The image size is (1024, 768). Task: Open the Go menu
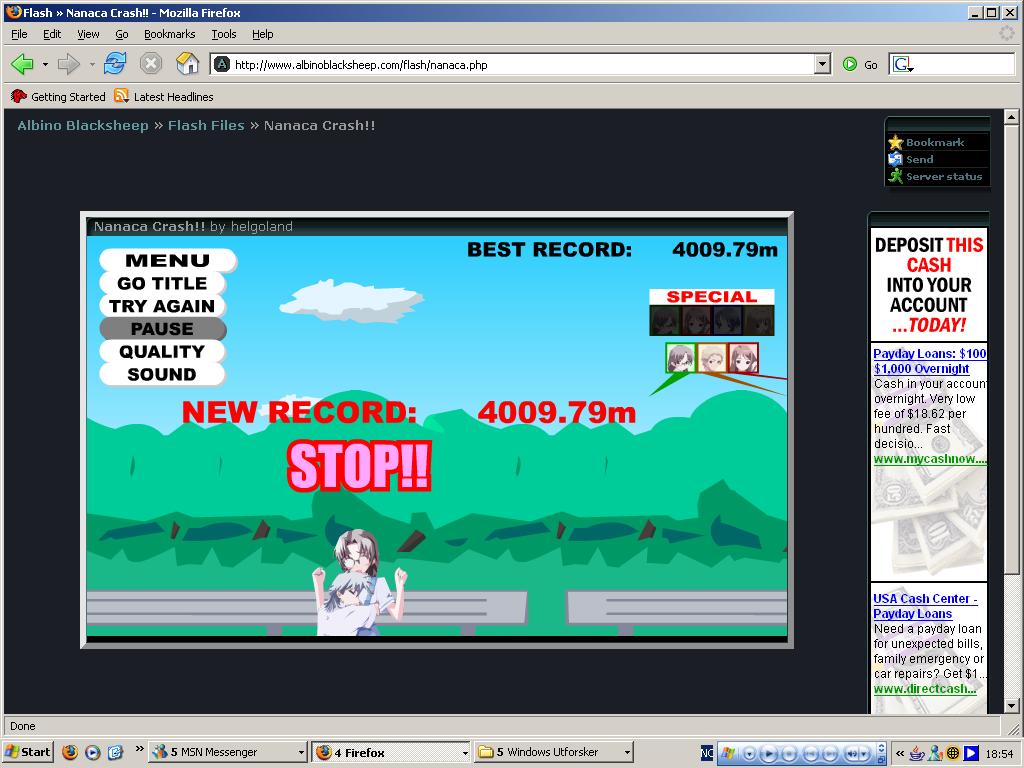[x=121, y=34]
